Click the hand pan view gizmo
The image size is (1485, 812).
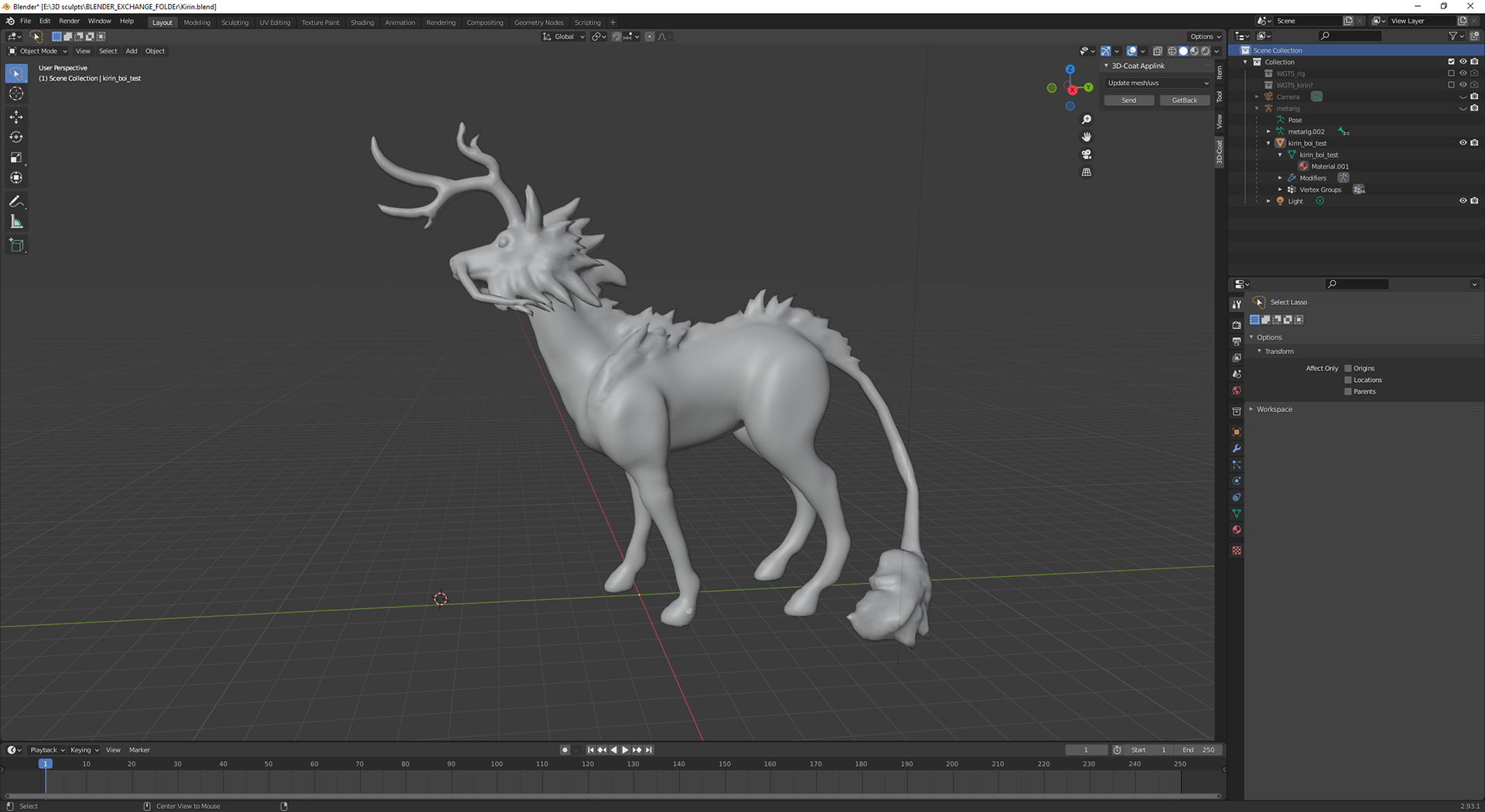pos(1087,137)
